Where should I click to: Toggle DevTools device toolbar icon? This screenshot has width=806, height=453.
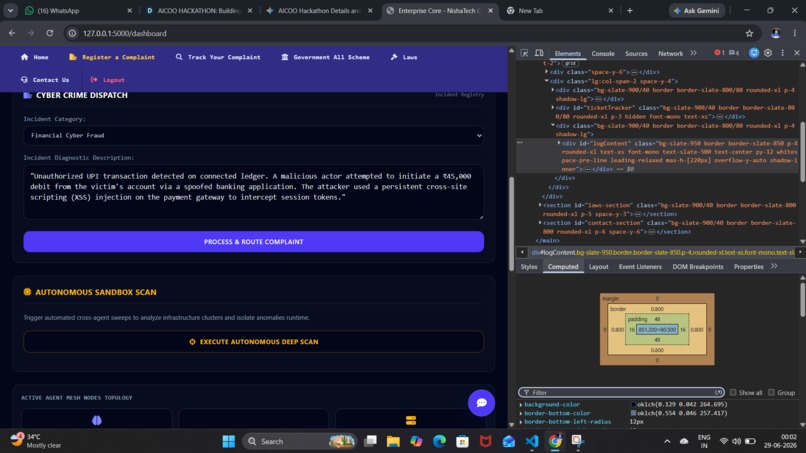click(x=539, y=53)
